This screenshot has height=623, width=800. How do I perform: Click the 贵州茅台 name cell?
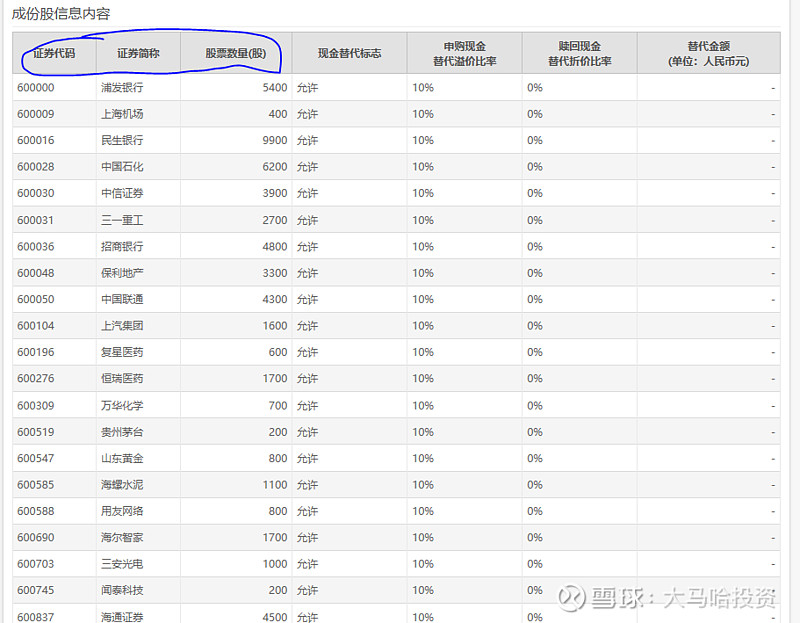pos(122,433)
